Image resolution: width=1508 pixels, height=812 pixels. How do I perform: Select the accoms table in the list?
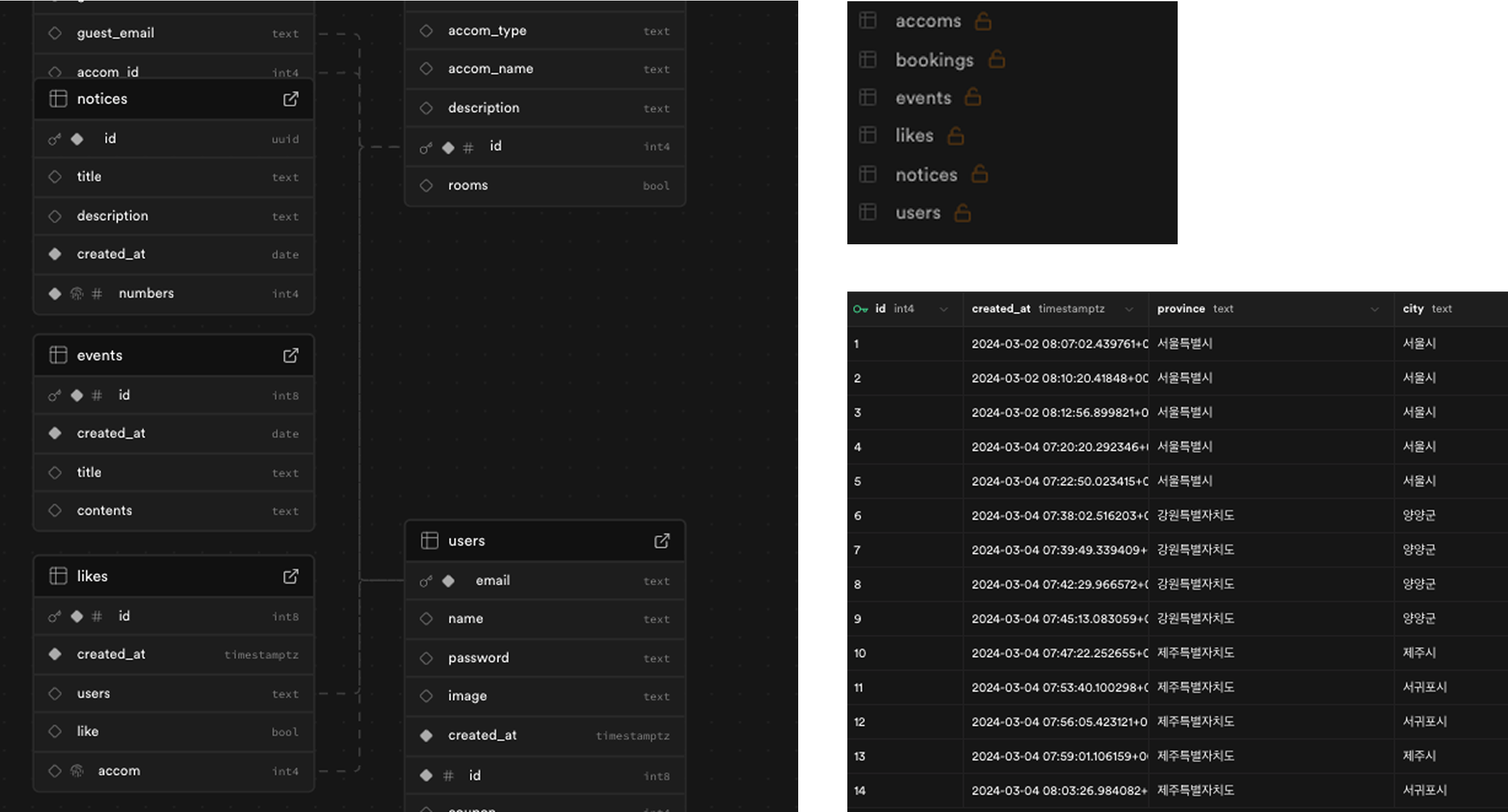tap(928, 21)
